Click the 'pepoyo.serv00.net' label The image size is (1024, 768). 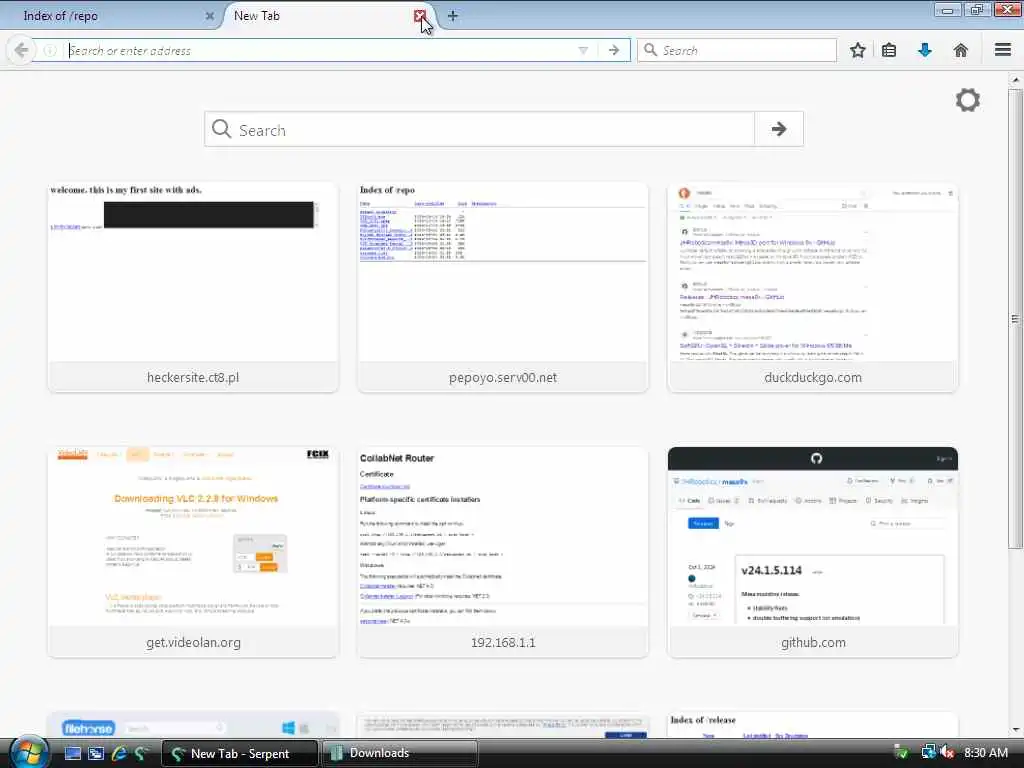pyautogui.click(x=503, y=377)
